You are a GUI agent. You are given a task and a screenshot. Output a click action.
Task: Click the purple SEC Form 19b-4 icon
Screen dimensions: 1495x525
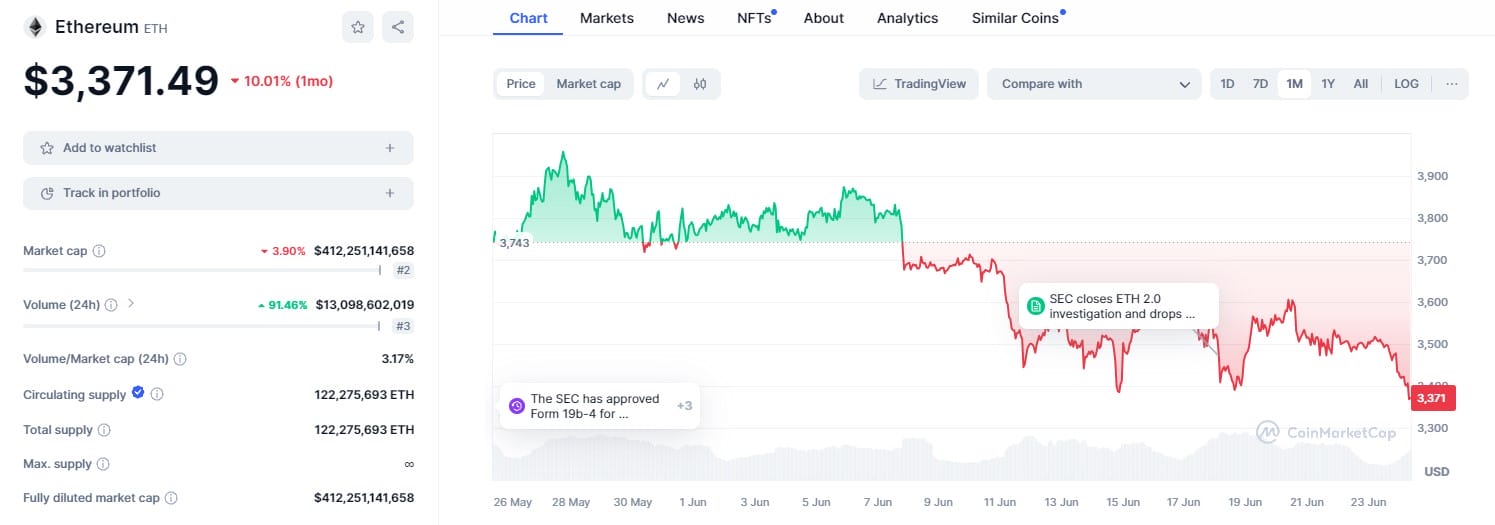coord(517,405)
